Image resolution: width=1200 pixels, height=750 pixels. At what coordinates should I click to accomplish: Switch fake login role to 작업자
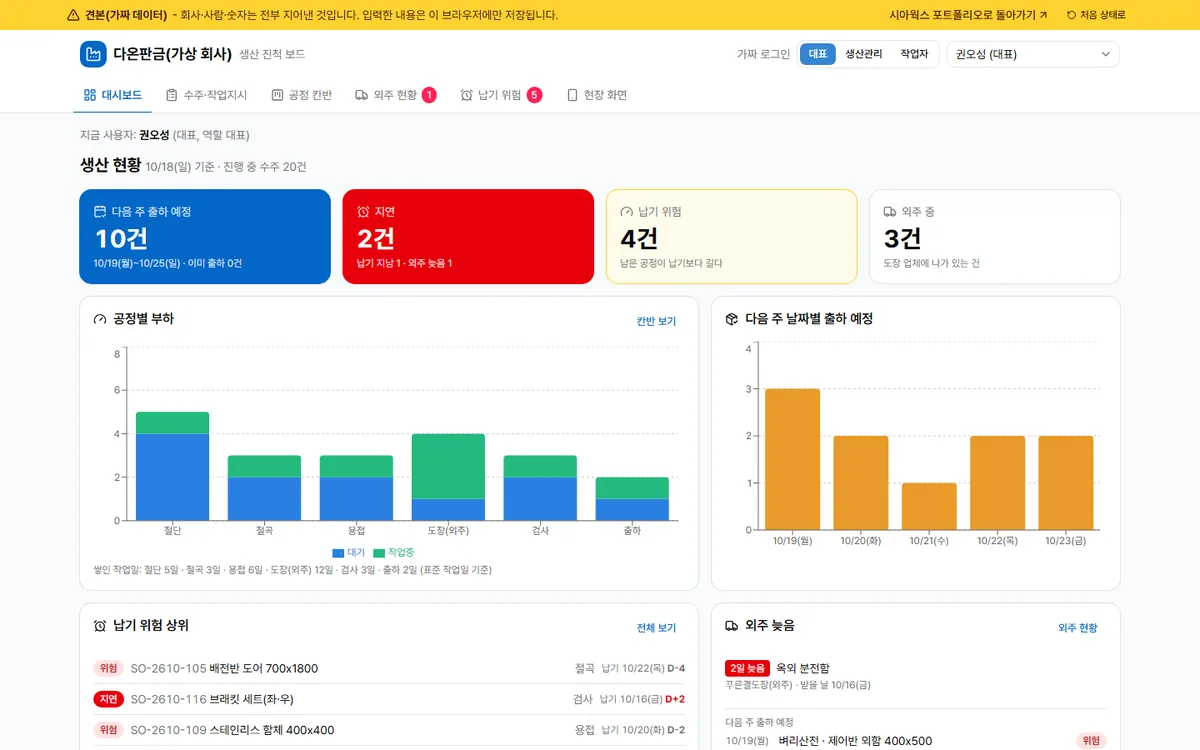point(914,54)
